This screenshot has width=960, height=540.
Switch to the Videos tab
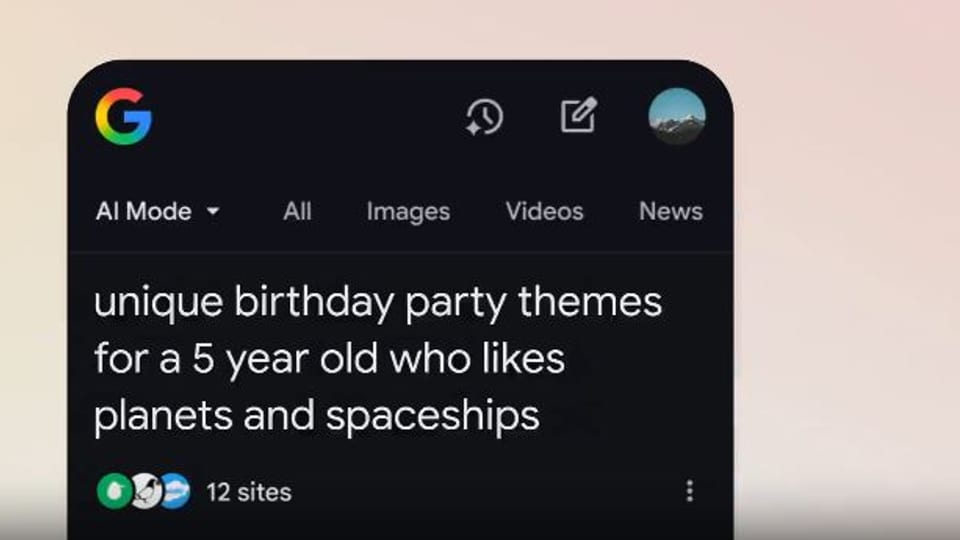click(544, 211)
